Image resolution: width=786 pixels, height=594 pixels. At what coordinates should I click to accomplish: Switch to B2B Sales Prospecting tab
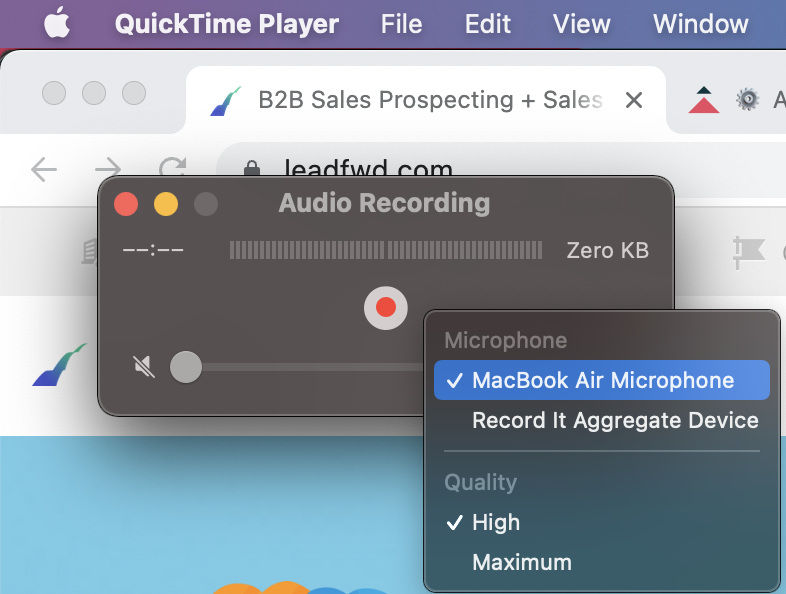425,100
